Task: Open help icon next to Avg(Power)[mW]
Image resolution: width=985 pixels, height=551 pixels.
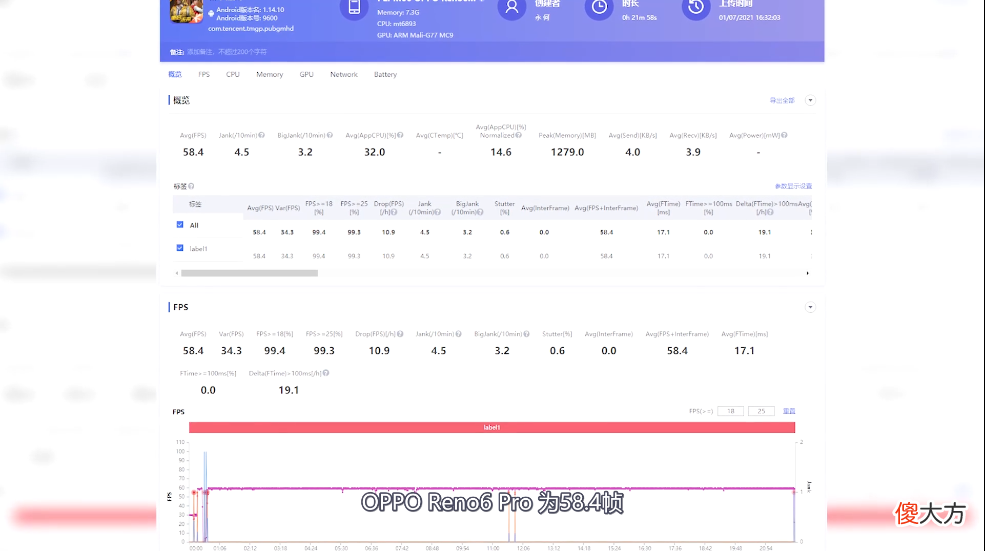Action: [784, 135]
